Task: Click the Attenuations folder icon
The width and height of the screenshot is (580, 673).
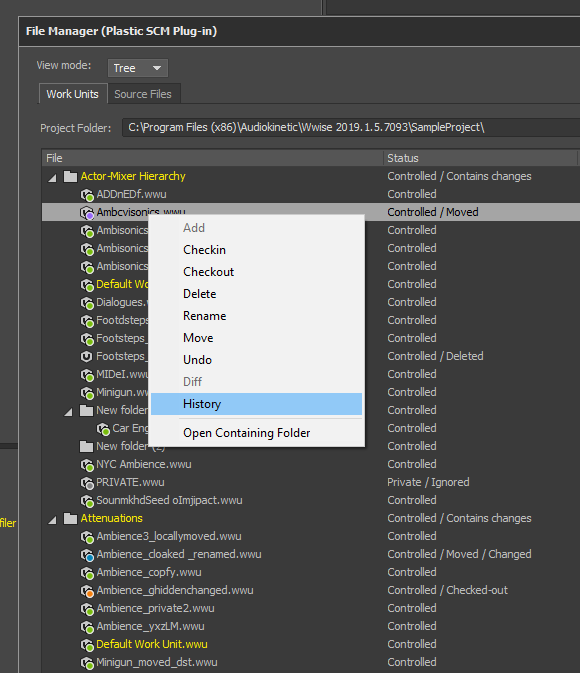Action: tap(70, 518)
